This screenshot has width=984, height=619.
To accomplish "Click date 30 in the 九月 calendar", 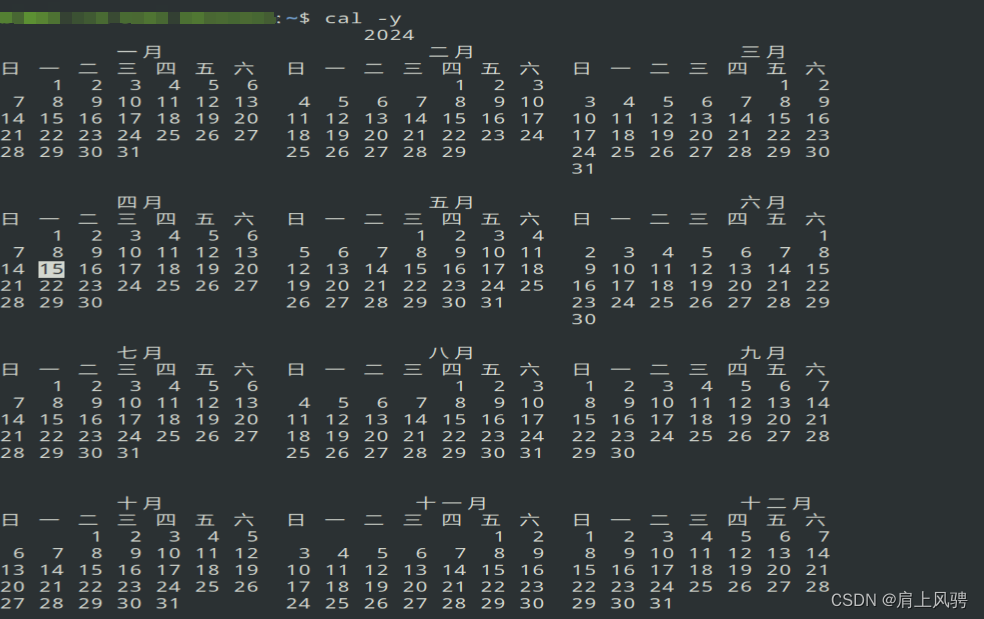I will click(623, 453).
